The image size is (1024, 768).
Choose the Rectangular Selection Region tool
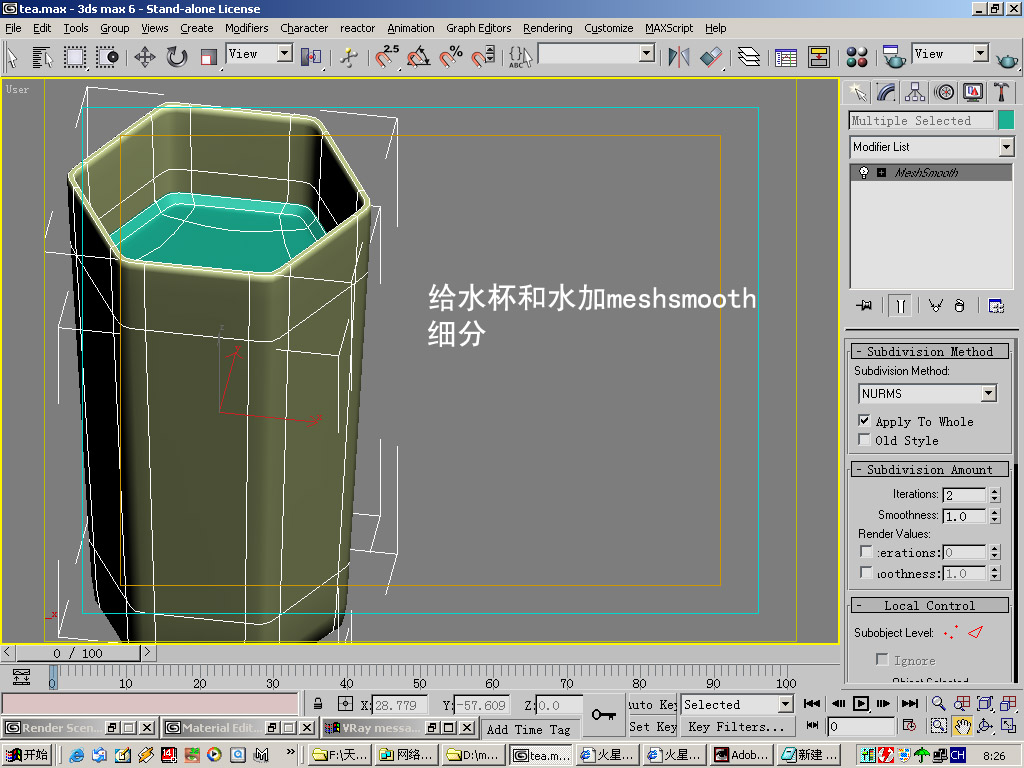tap(74, 57)
